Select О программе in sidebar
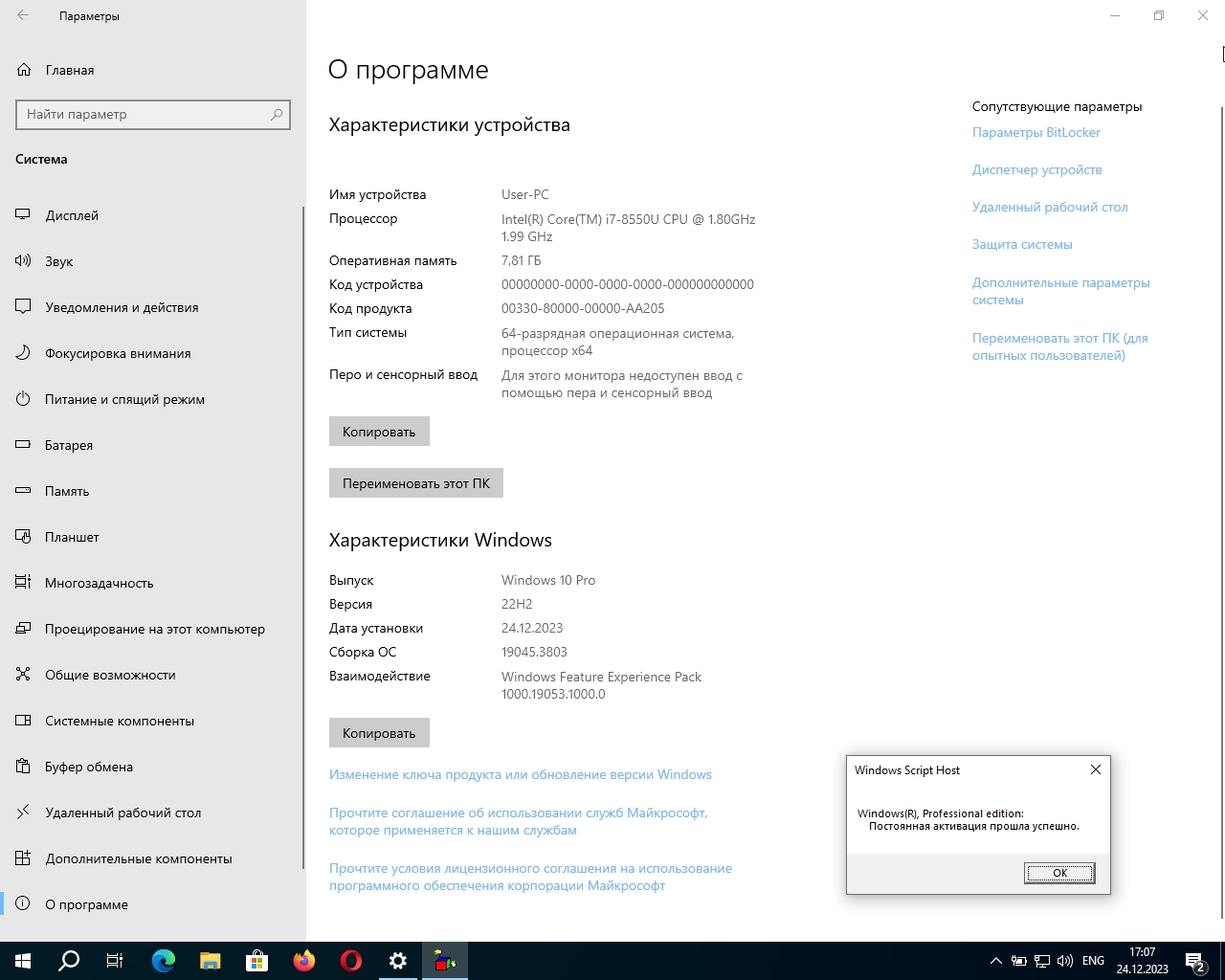 click(153, 904)
